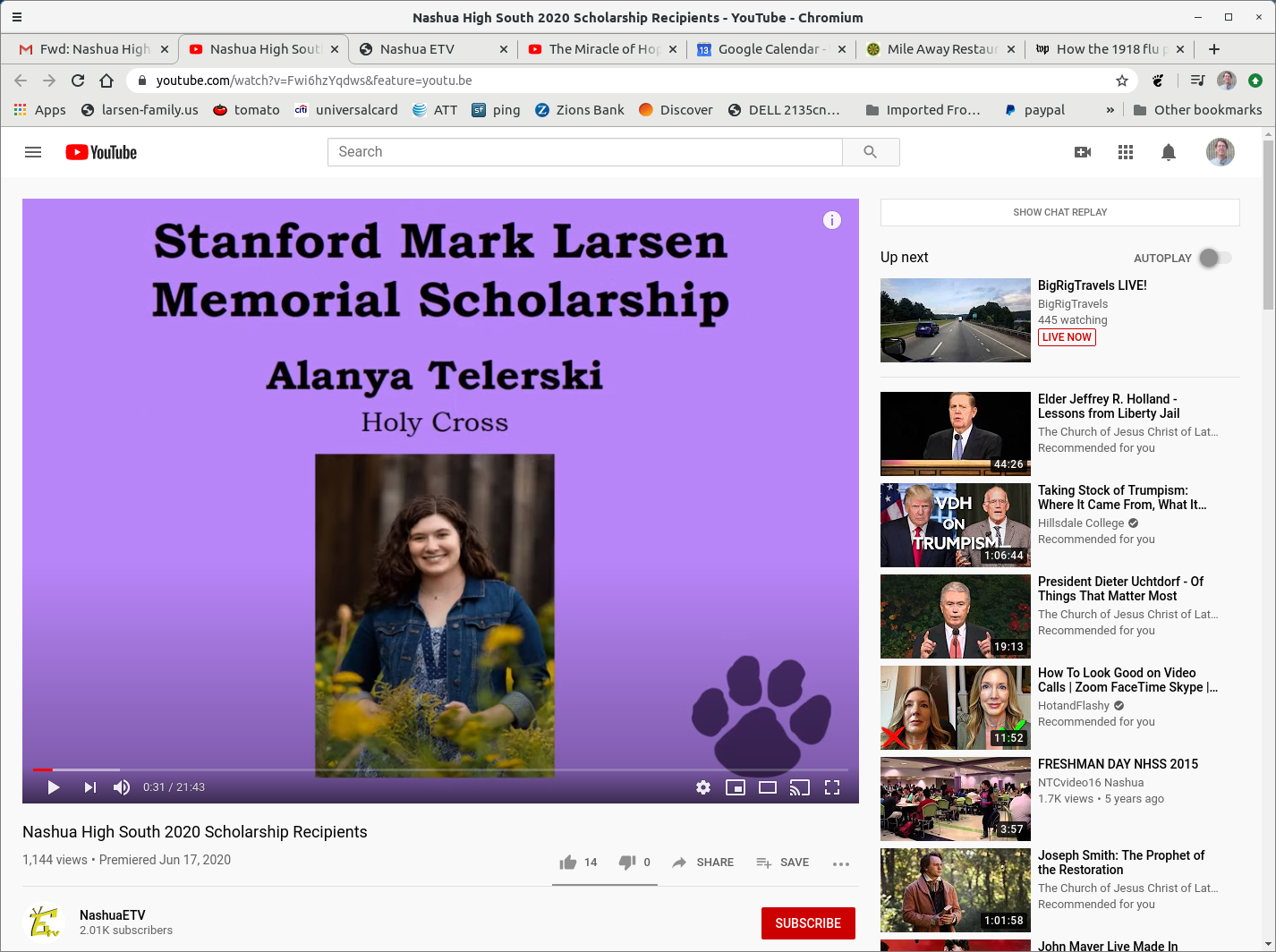1276x952 pixels.
Task: Open the Zions Bank bookmark
Action: point(580,110)
